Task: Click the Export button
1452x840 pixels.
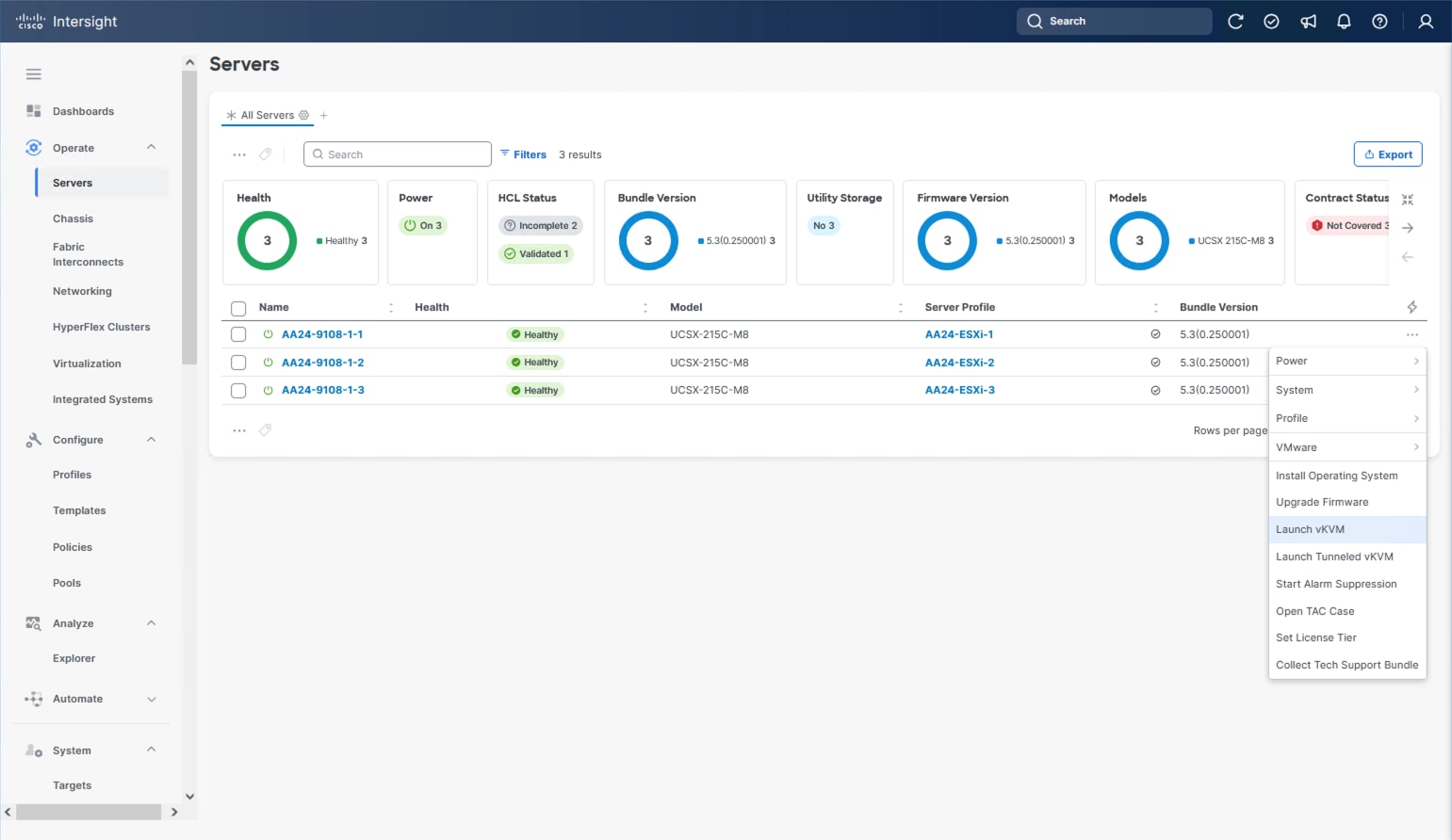Action: (x=1387, y=154)
